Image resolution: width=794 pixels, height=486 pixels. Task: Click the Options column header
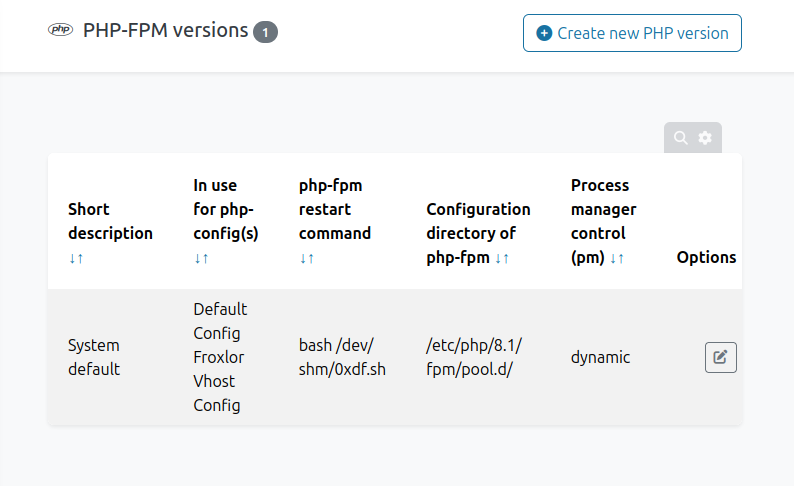pyautogui.click(x=706, y=257)
